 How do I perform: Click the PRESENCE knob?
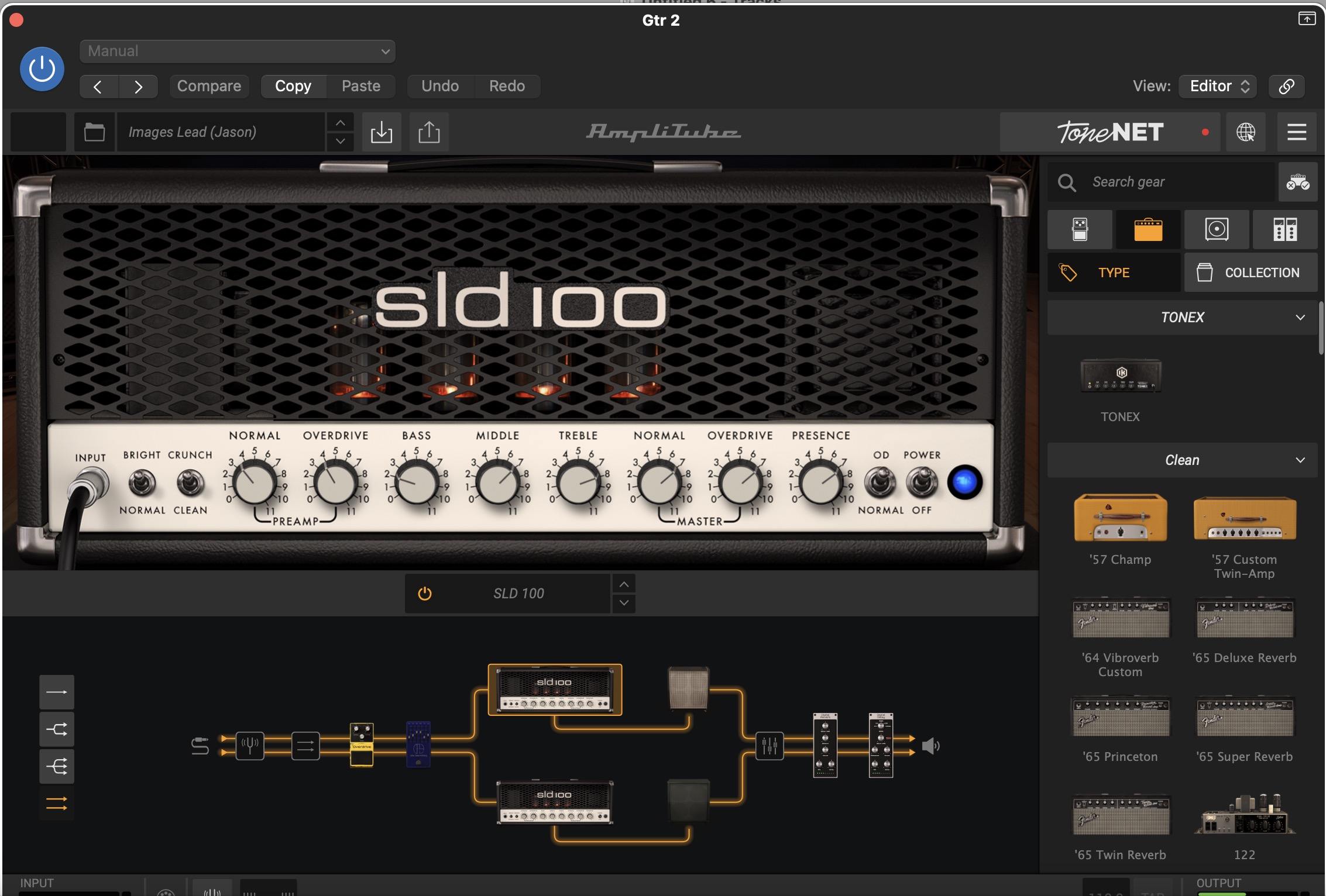(x=820, y=483)
